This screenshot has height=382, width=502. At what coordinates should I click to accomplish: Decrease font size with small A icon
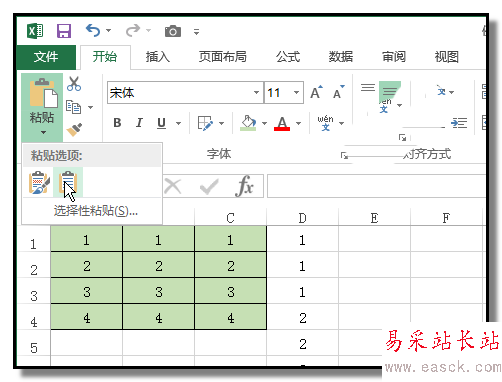coord(338,92)
